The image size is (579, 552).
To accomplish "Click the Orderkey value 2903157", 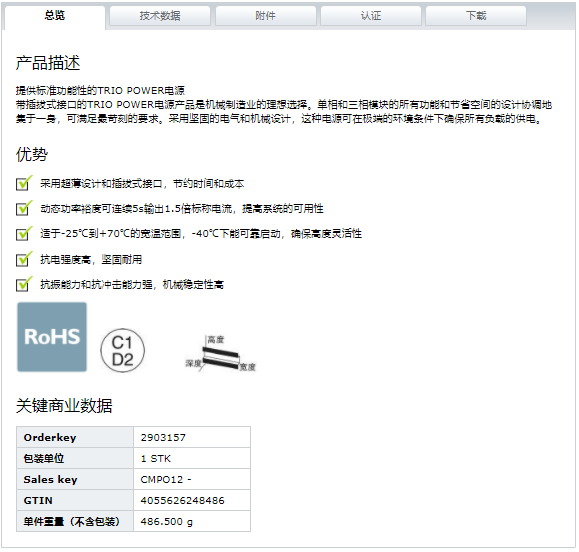I will [x=163, y=438].
